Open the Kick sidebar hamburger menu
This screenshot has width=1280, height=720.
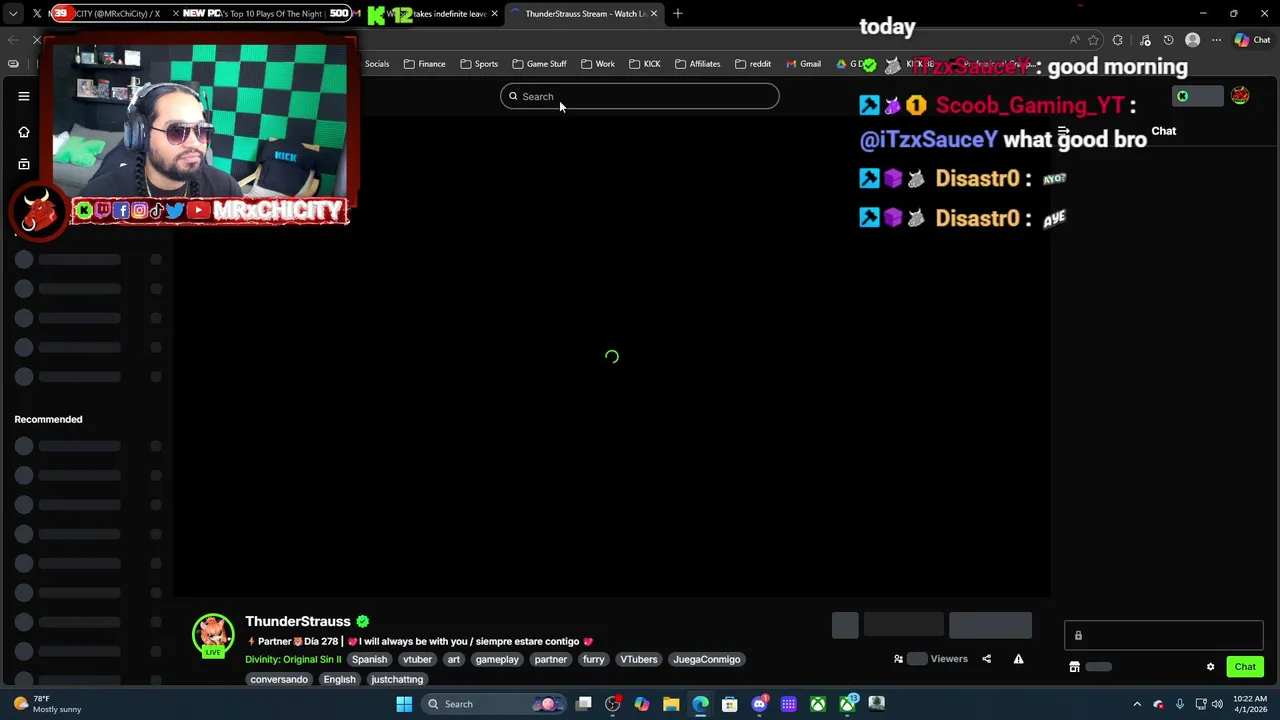click(24, 96)
